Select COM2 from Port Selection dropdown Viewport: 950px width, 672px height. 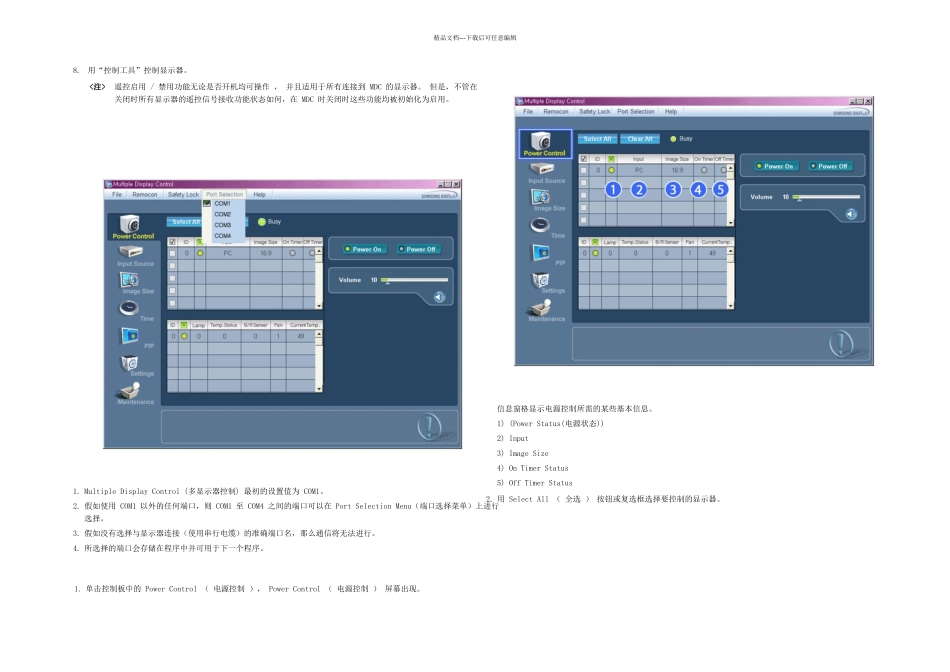tap(222, 215)
